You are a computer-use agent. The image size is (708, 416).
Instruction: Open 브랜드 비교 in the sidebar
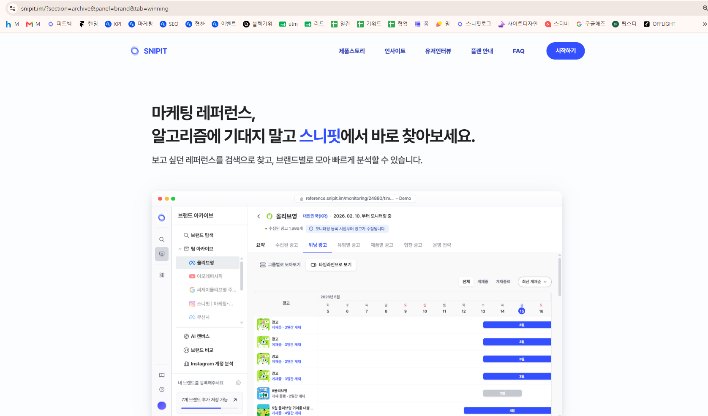click(199, 350)
